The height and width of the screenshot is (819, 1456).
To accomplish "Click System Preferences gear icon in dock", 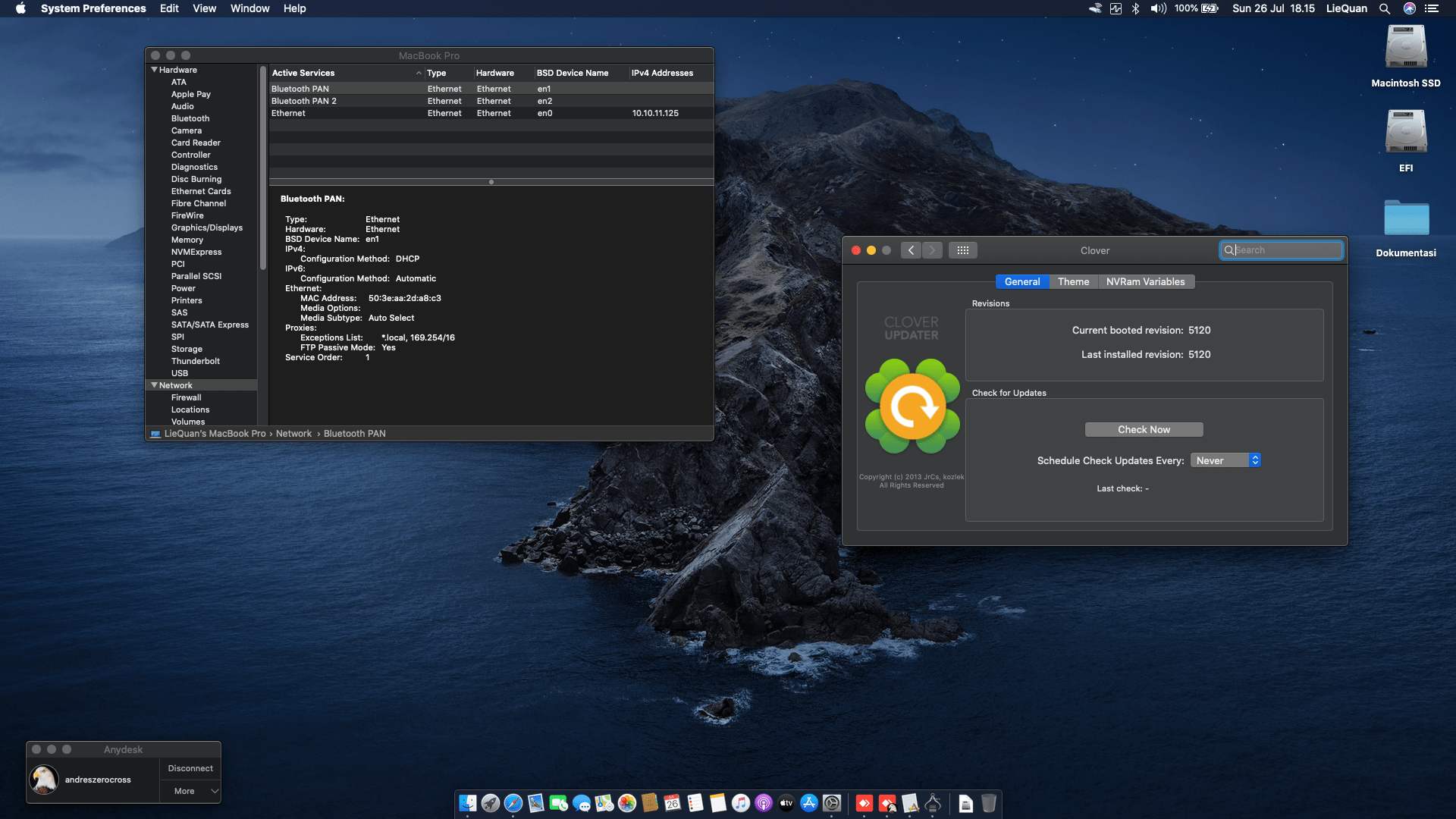I will click(832, 803).
